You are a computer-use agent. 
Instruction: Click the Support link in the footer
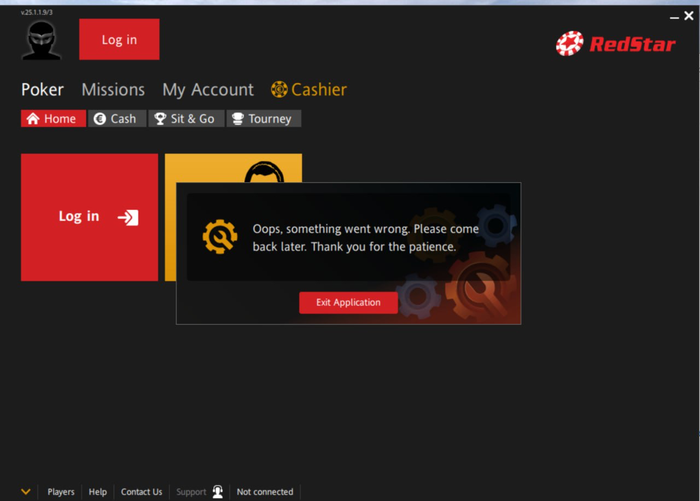[191, 492]
